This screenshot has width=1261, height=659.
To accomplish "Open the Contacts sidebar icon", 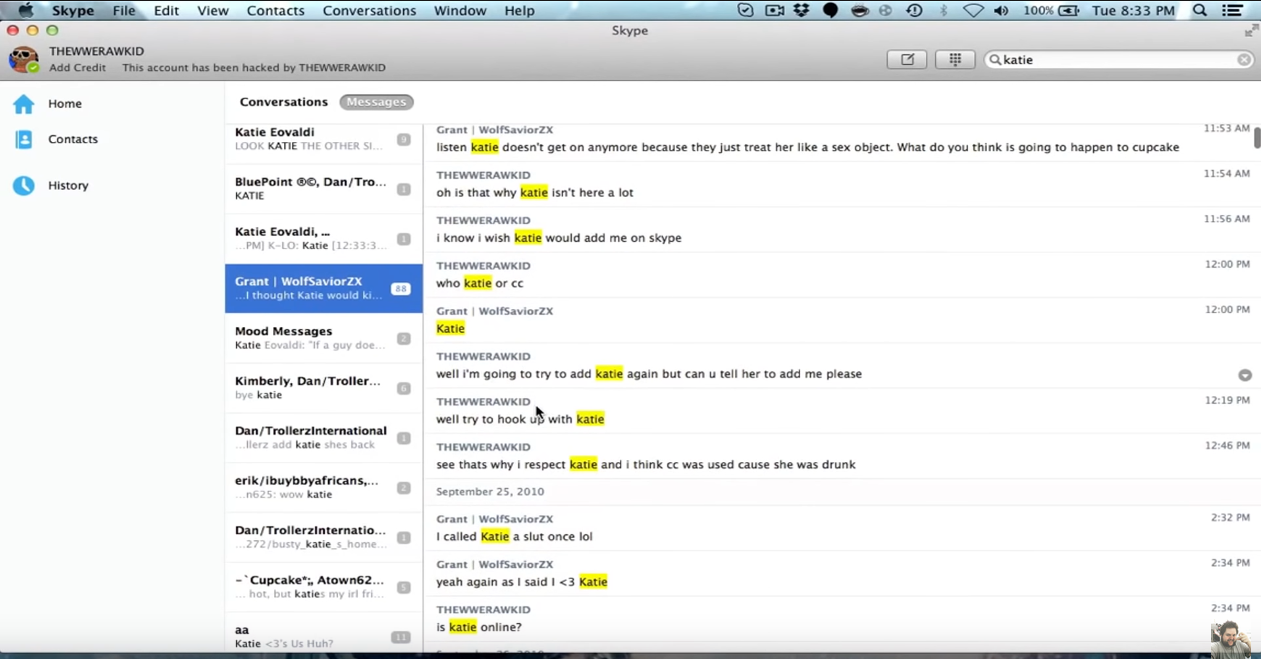I will (x=23, y=140).
